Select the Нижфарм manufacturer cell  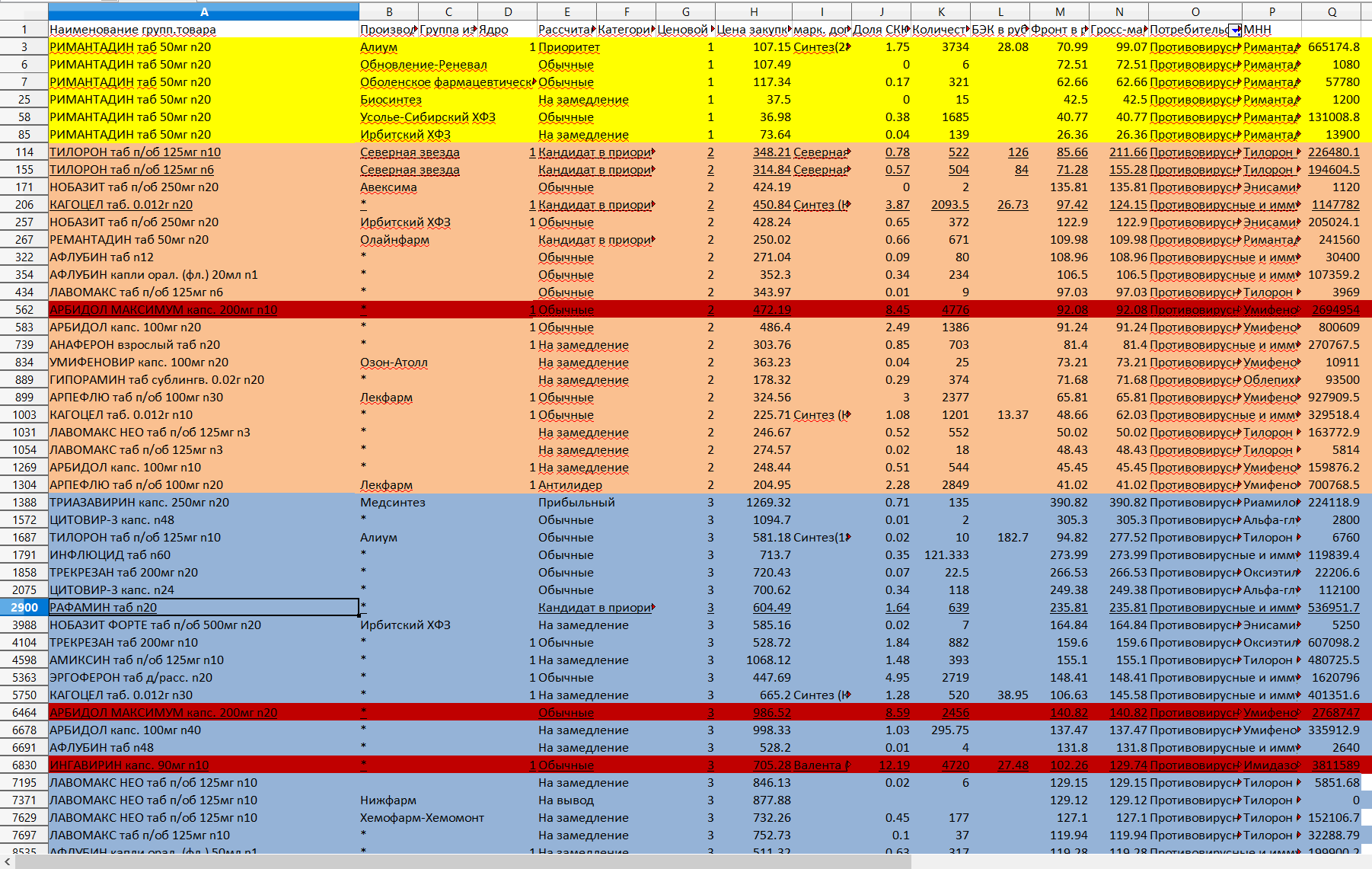click(x=388, y=800)
